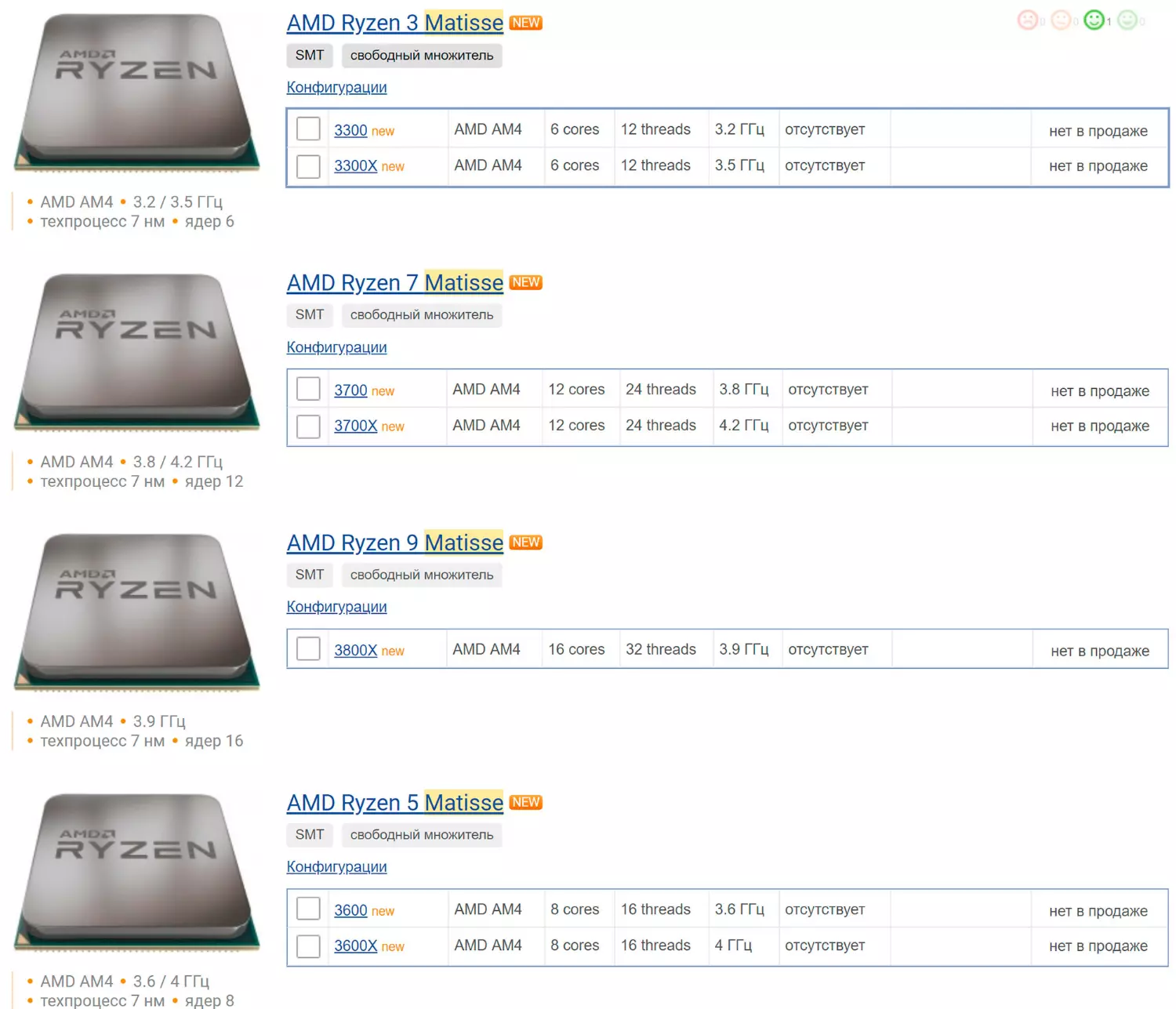The height and width of the screenshot is (1009, 1176).
Task: Expand Конфигурации under Ryzen 3 Matisse
Action: point(336,87)
